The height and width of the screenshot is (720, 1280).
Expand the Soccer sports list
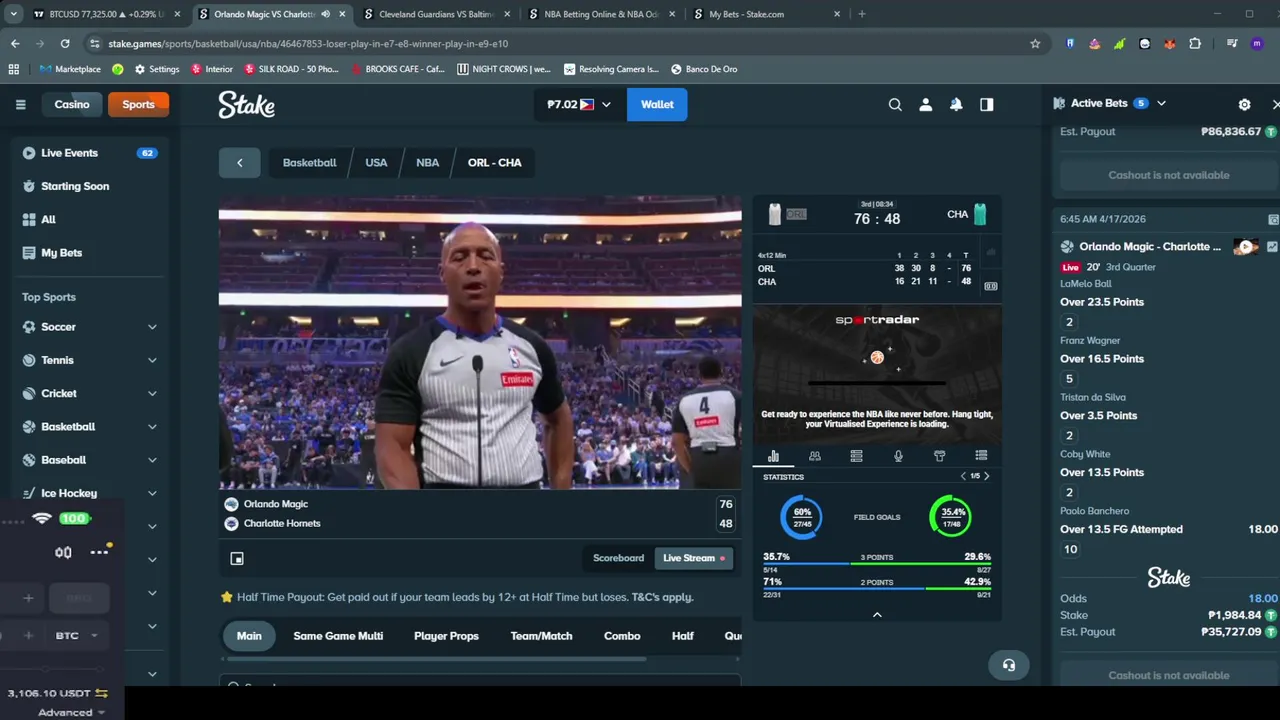(152, 327)
